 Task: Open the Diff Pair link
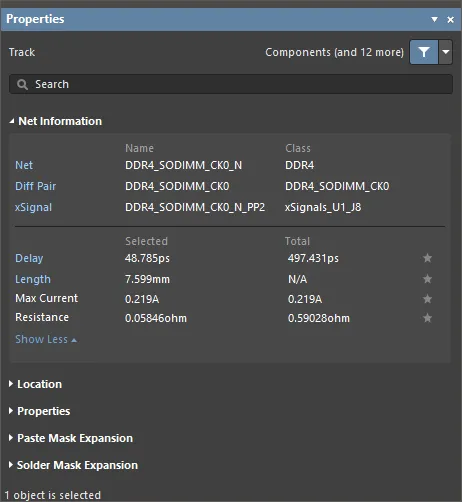pyautogui.click(x=35, y=186)
